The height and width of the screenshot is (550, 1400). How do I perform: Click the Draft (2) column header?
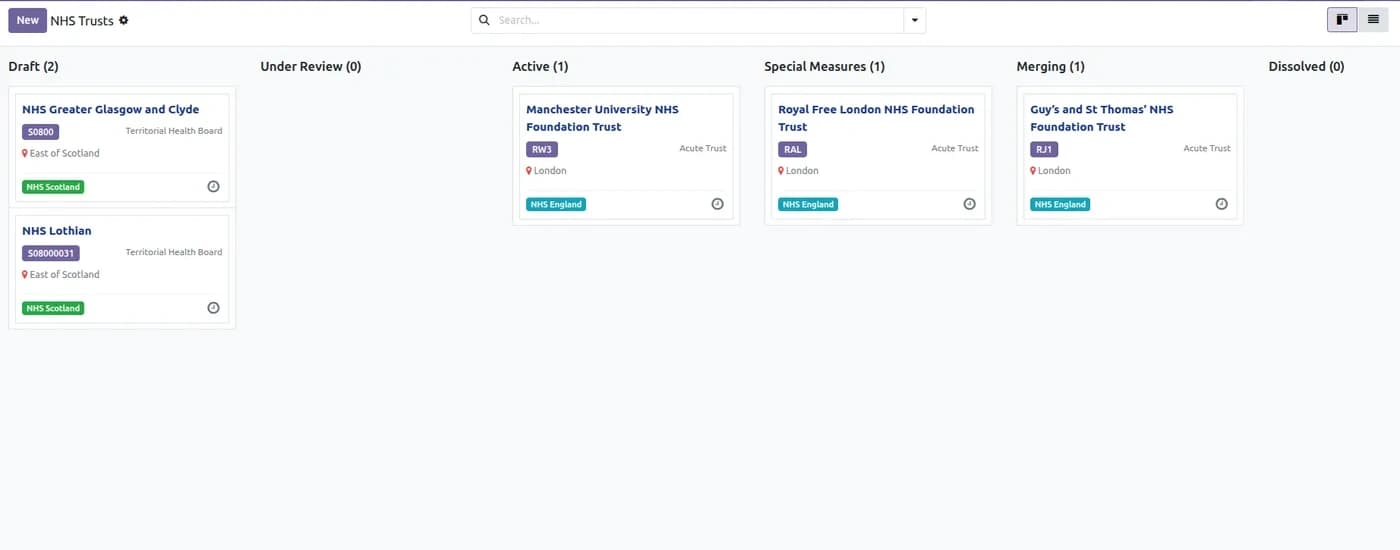pos(33,67)
